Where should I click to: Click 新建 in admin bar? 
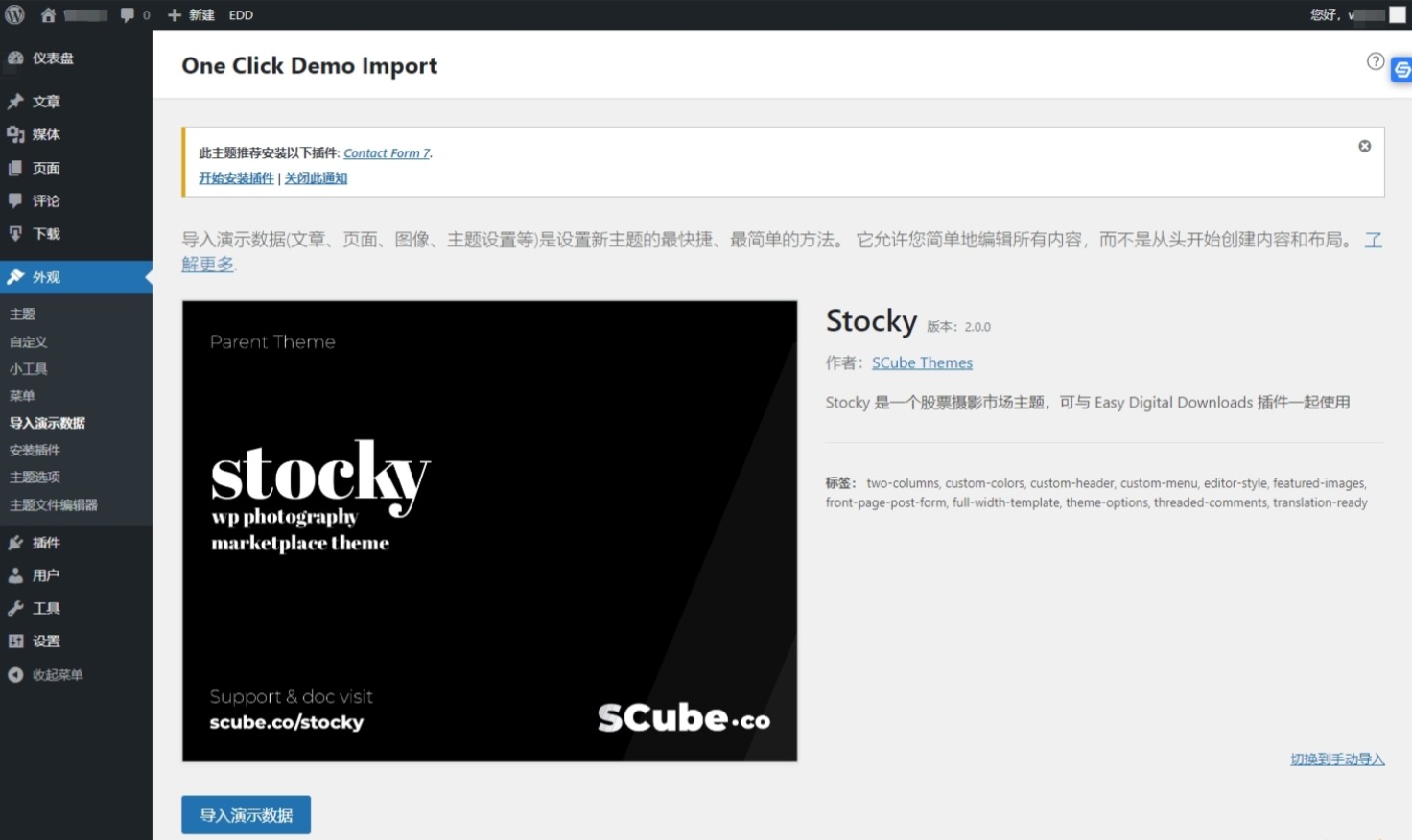(201, 15)
